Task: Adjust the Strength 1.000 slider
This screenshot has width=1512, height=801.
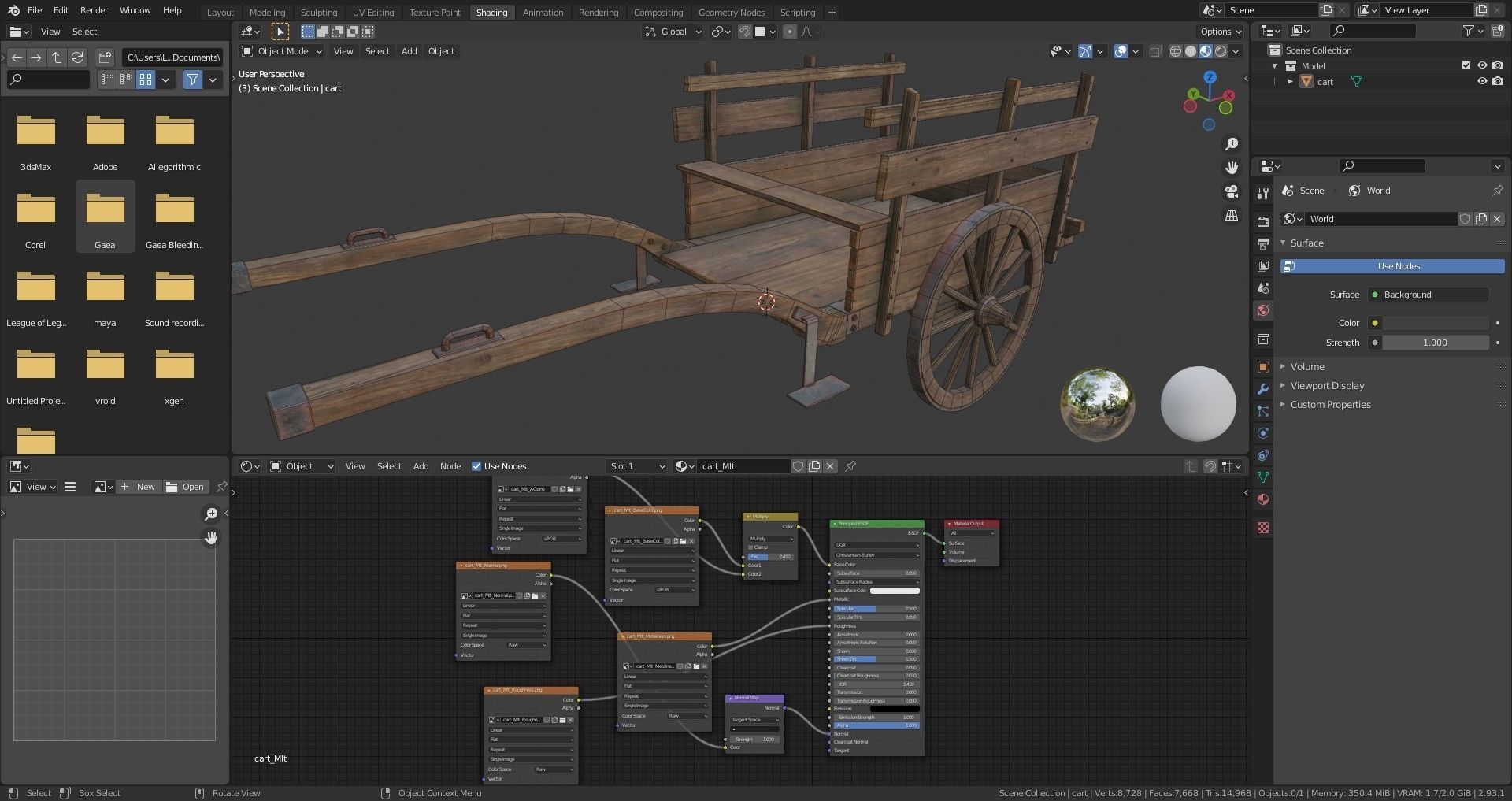Action: coord(1436,343)
